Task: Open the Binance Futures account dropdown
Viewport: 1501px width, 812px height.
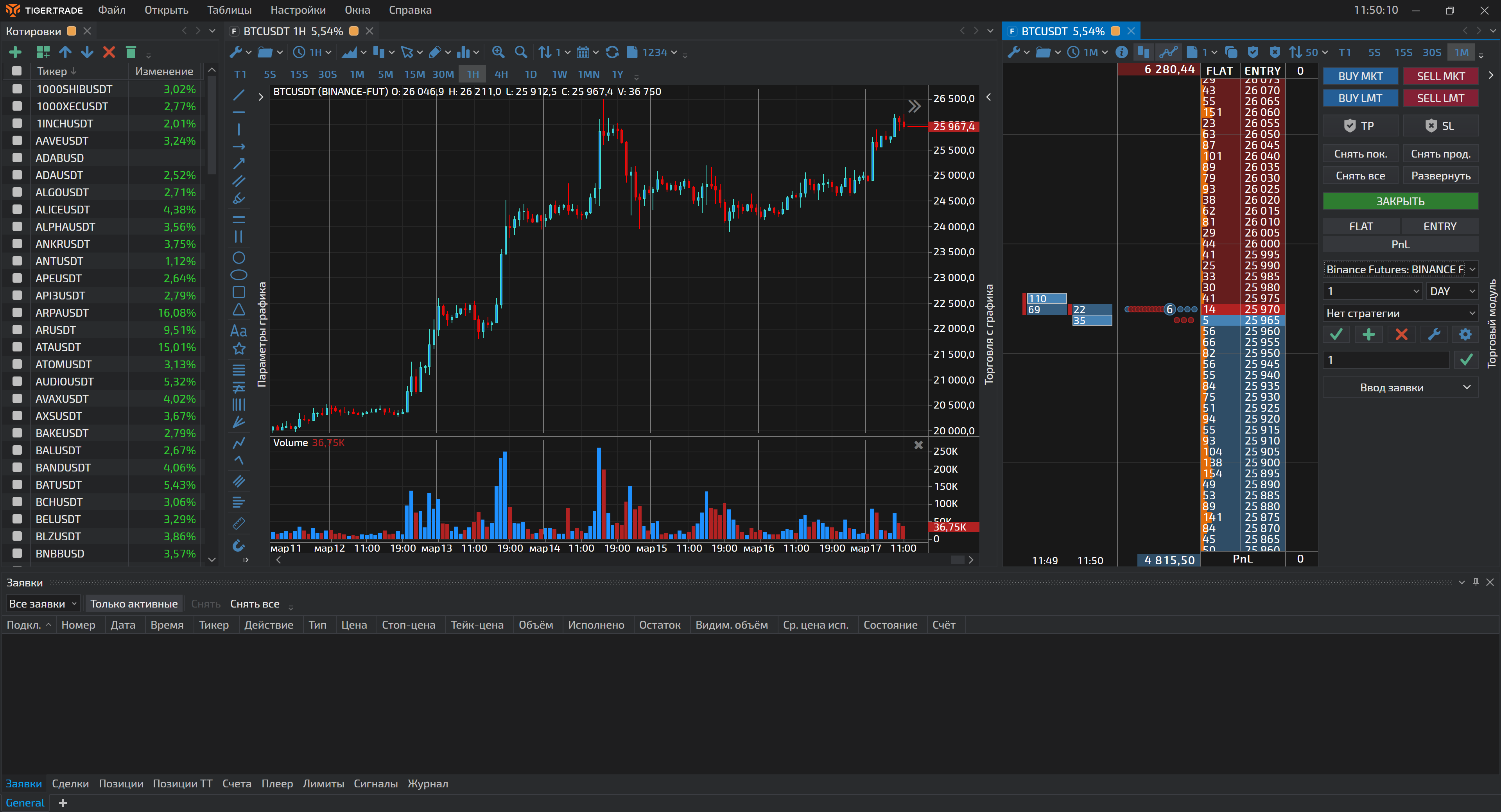Action: (1400, 269)
